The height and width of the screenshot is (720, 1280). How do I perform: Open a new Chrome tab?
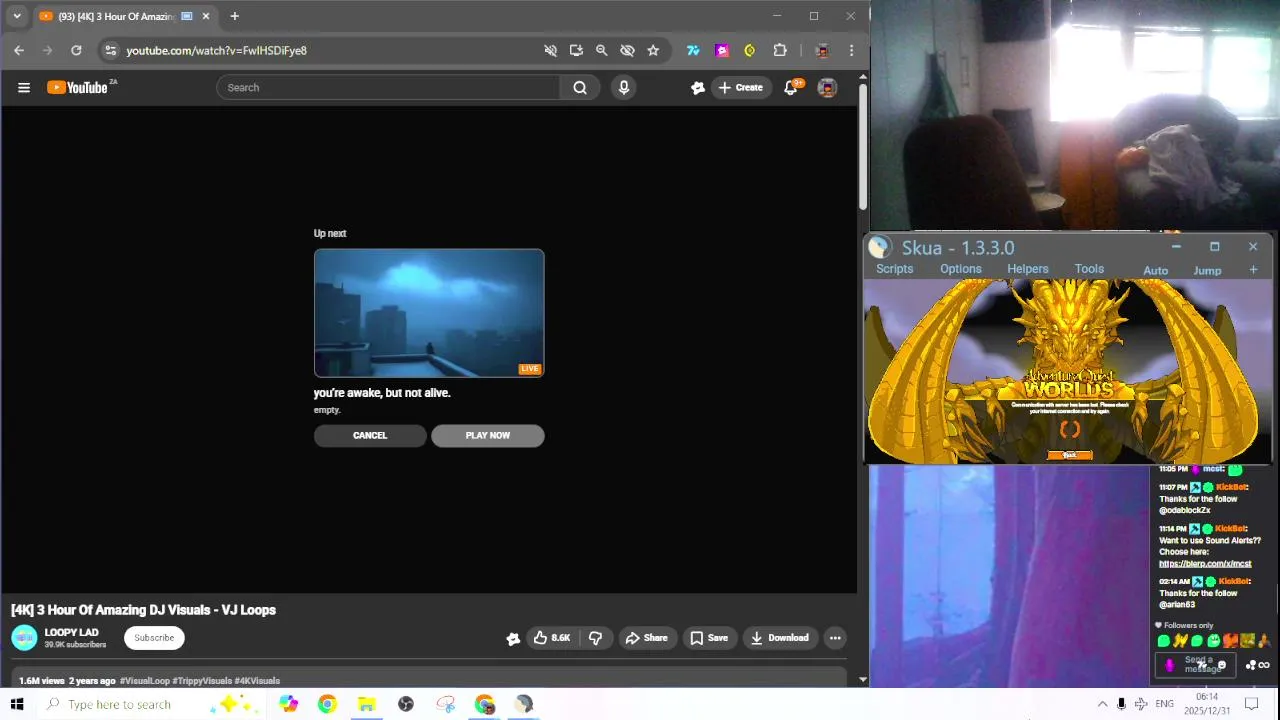coord(234,16)
